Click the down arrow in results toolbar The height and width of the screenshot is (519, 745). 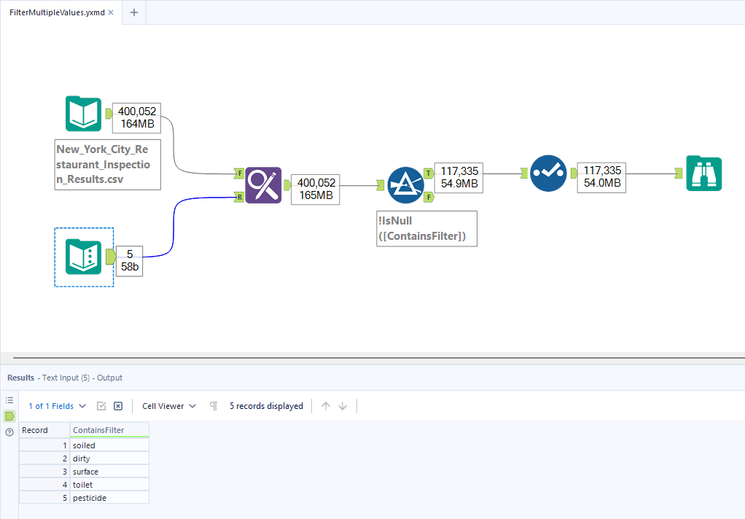tap(343, 406)
